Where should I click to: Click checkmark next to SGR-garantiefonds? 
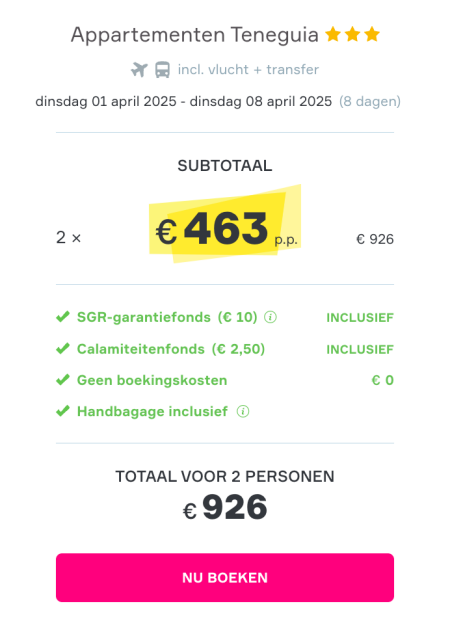click(63, 317)
